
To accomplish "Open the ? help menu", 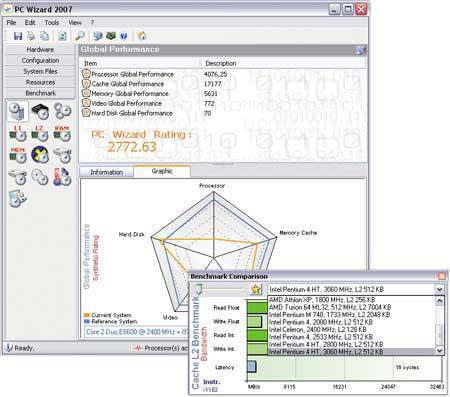I will click(92, 23).
